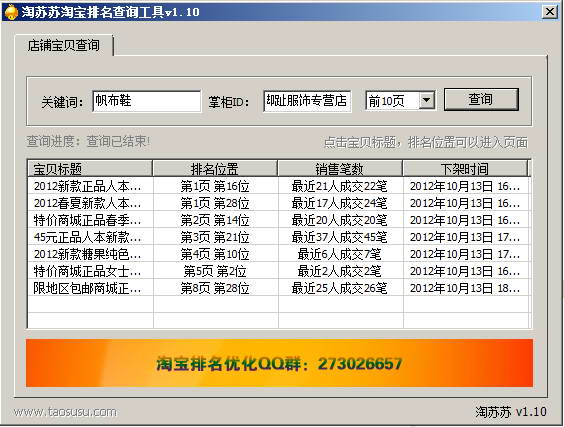The image size is (564, 427).
Task: Open item 2012新款糖果纯色… title
Action: click(x=87, y=254)
